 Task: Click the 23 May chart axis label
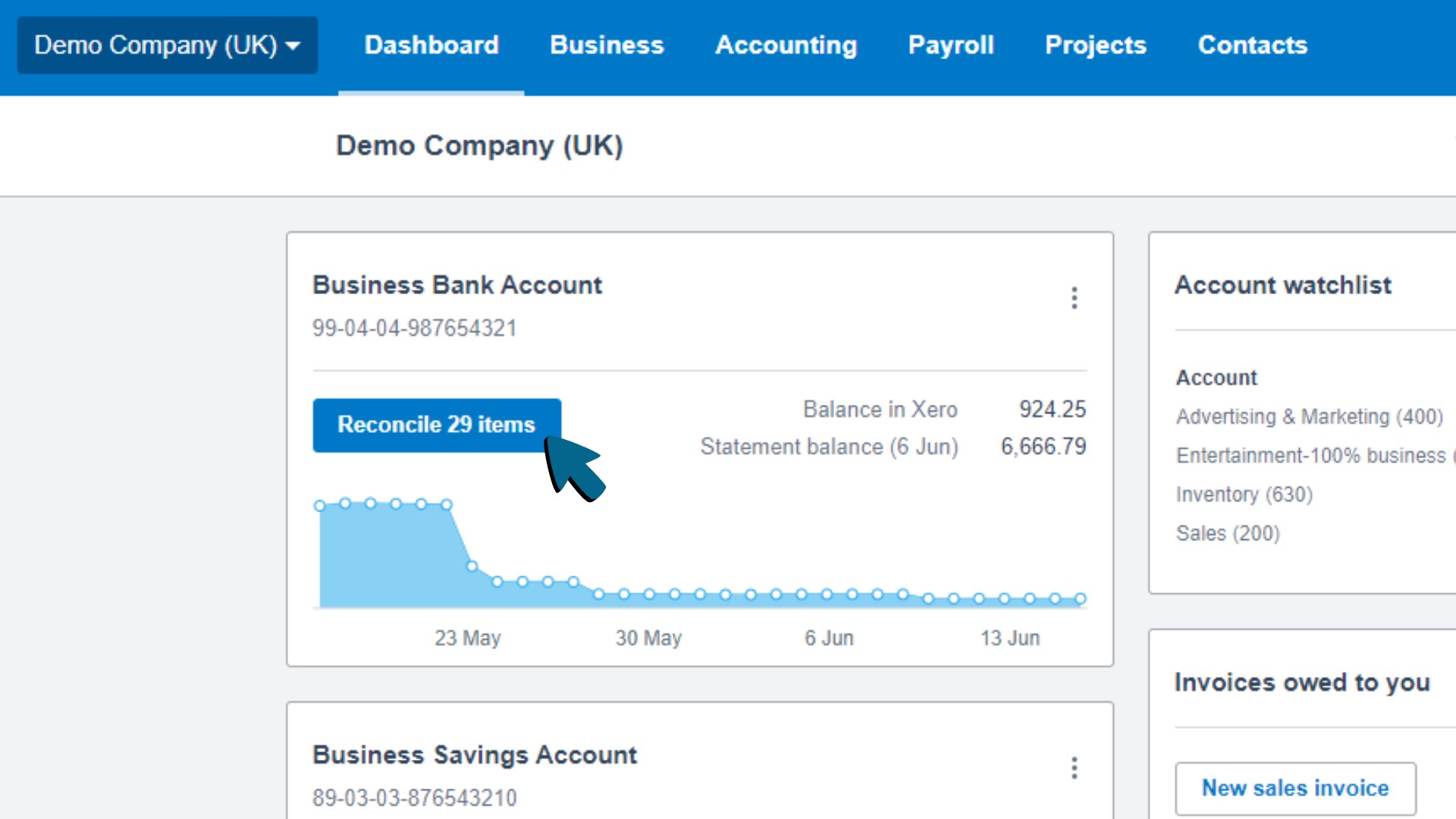click(x=468, y=639)
